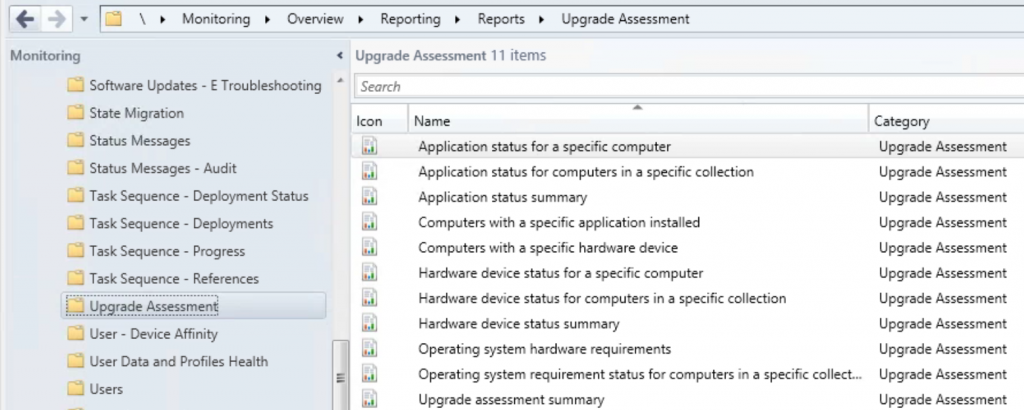Select 'Hardware device status for computers in a specific collection'
Viewport: 1024px width, 410px height.
pyautogui.click(x=602, y=298)
